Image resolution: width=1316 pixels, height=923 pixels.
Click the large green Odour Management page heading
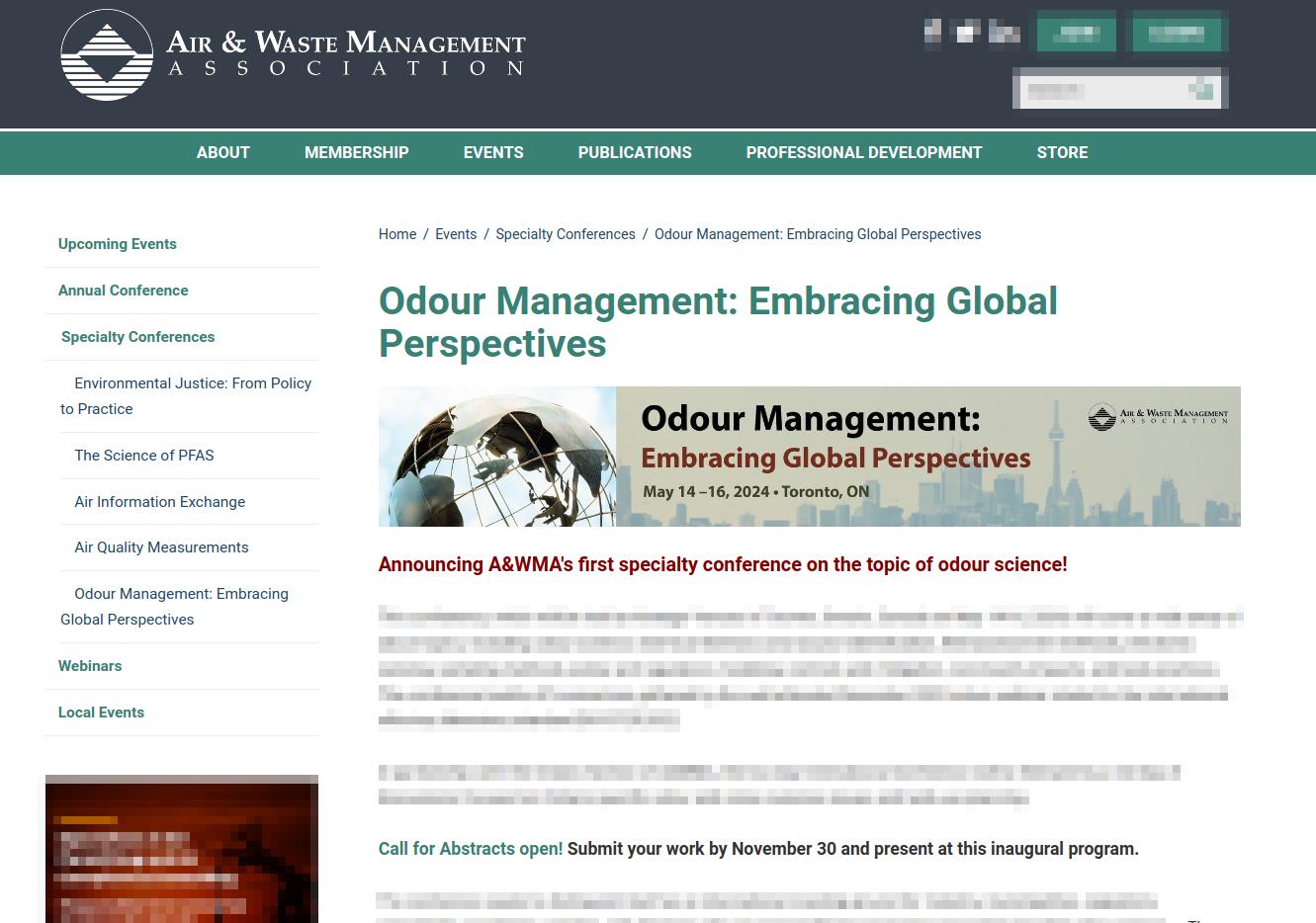pos(718,322)
